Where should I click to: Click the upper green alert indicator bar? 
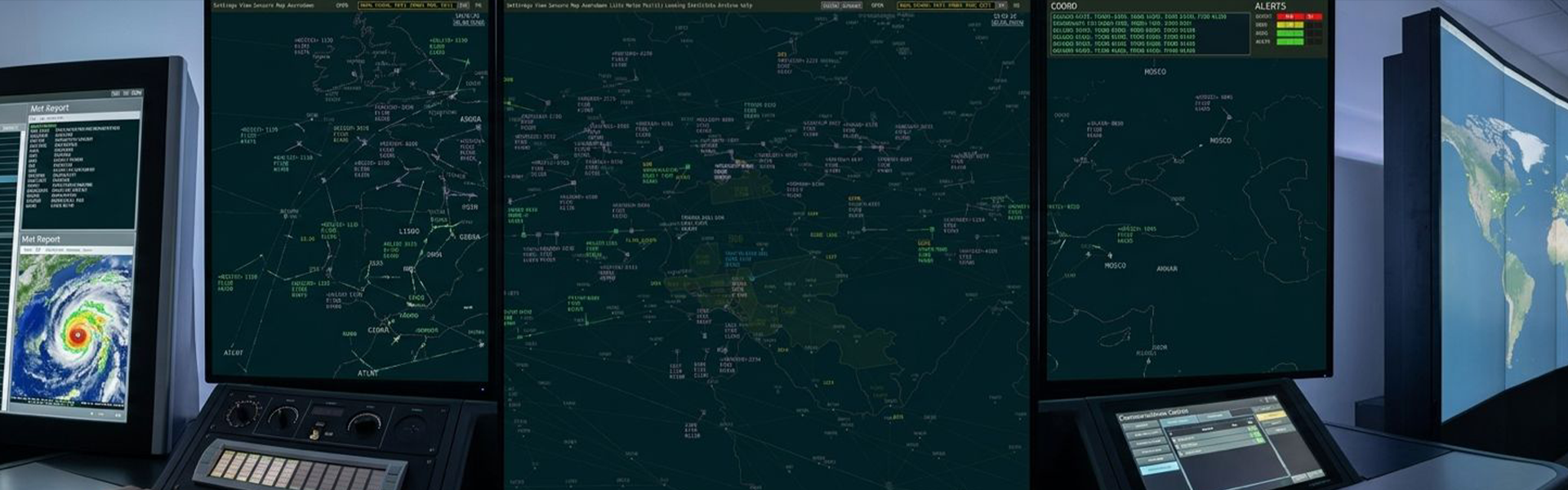coord(1290,33)
